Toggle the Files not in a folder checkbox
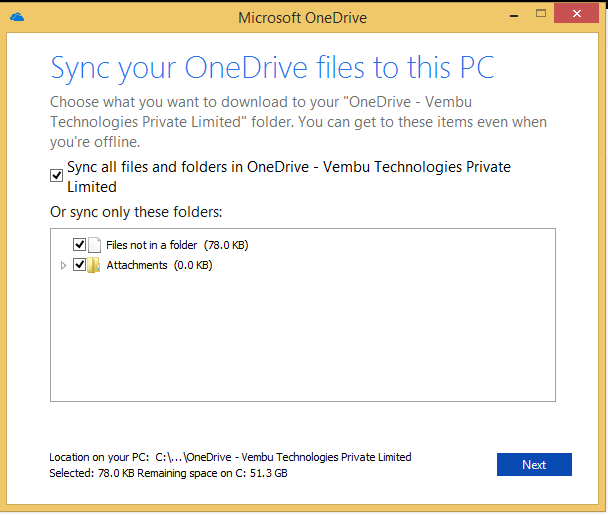 point(79,245)
